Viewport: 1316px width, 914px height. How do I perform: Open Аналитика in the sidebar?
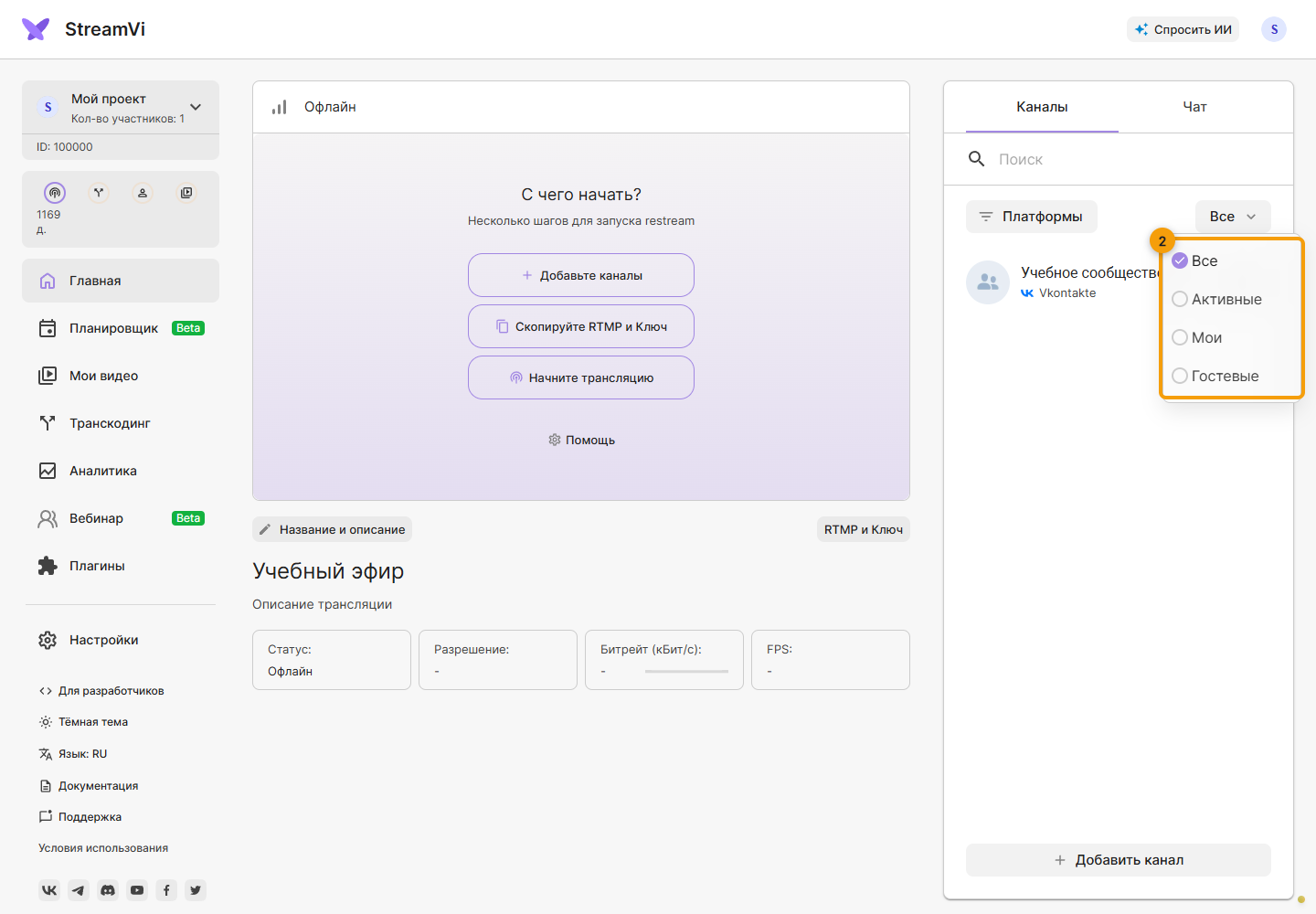(x=121, y=471)
